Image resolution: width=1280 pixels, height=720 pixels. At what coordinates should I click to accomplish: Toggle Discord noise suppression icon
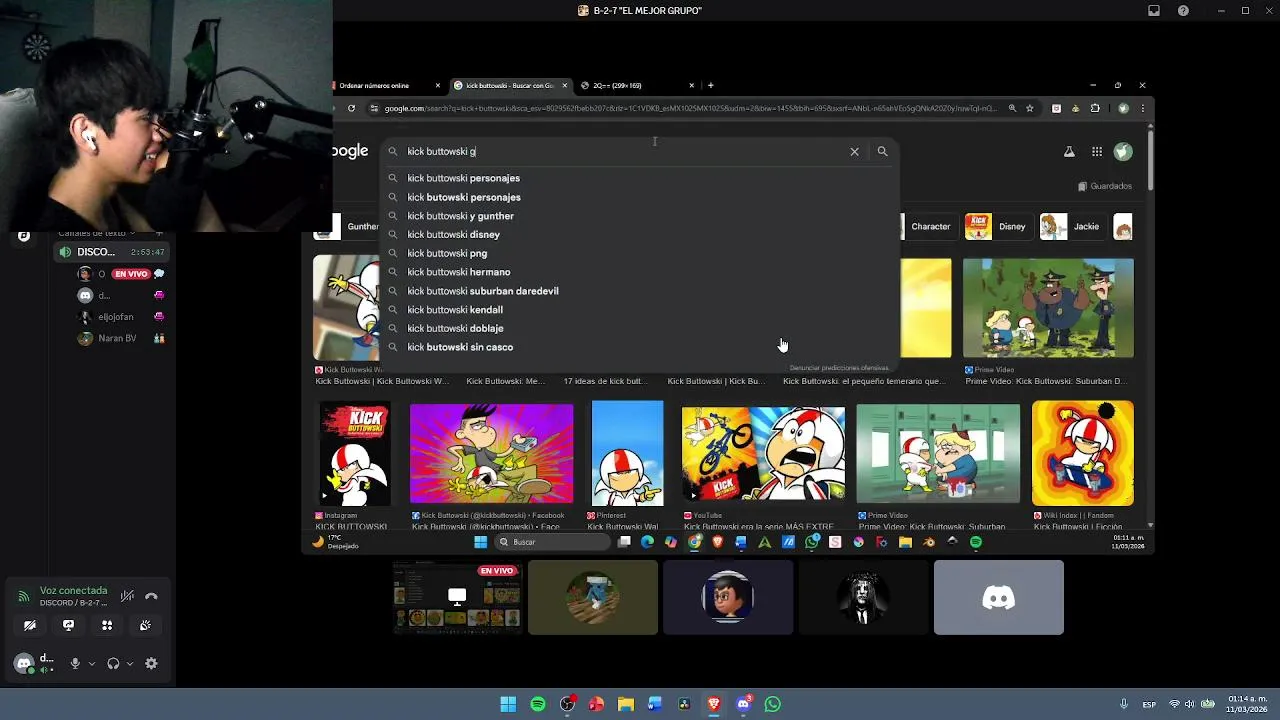click(127, 596)
